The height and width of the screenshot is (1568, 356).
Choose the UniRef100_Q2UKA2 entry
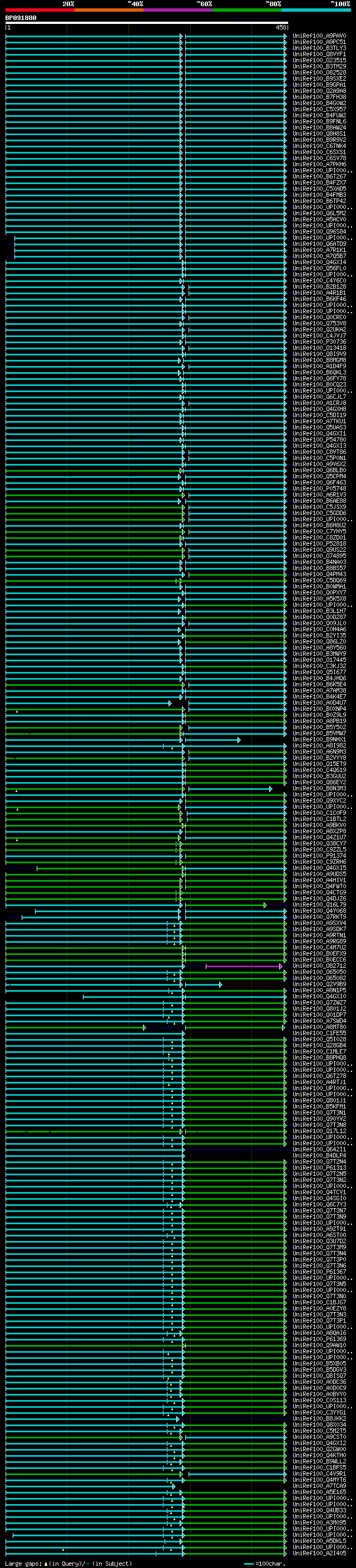point(319,330)
